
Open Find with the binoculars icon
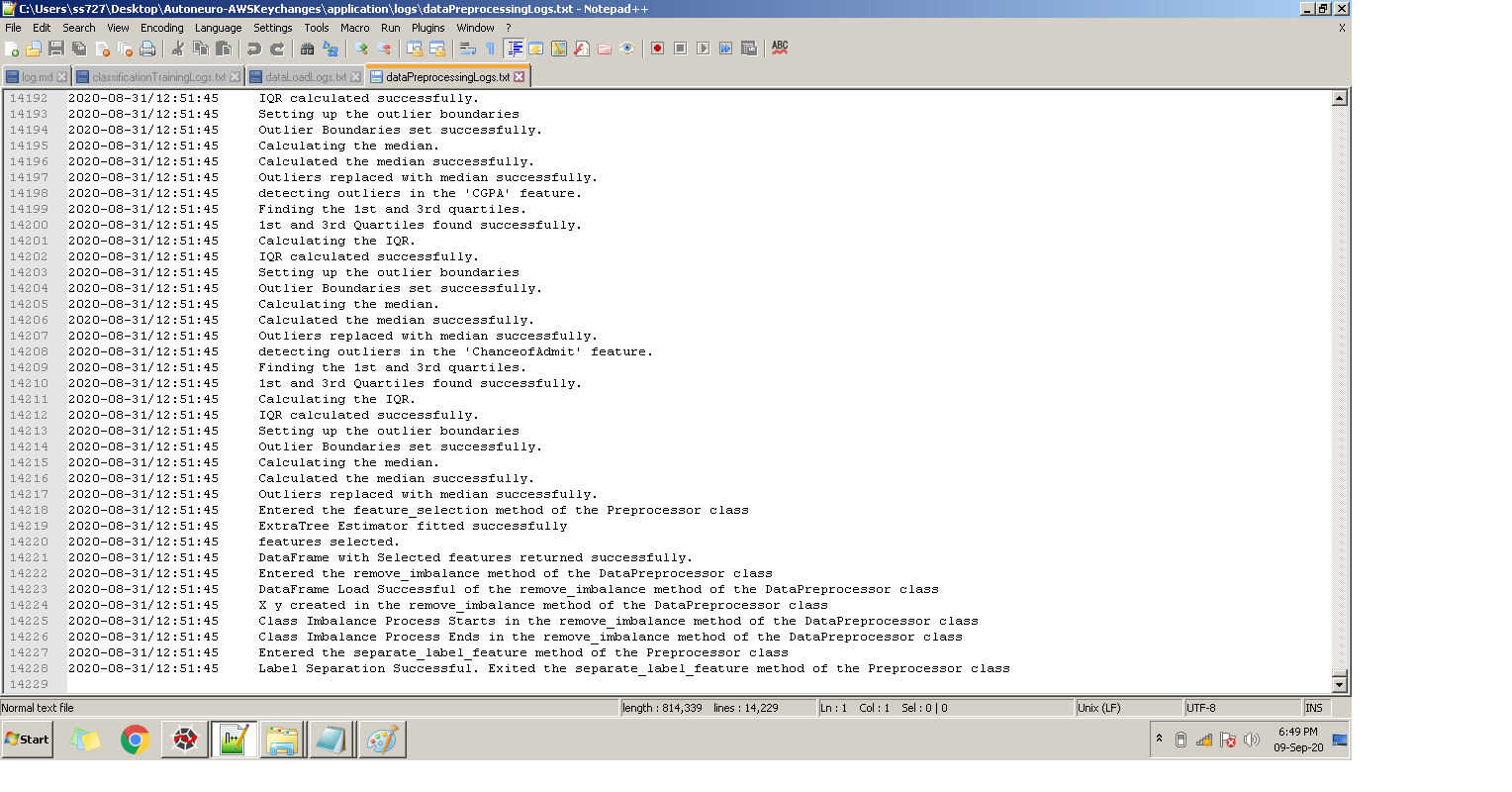[308, 49]
